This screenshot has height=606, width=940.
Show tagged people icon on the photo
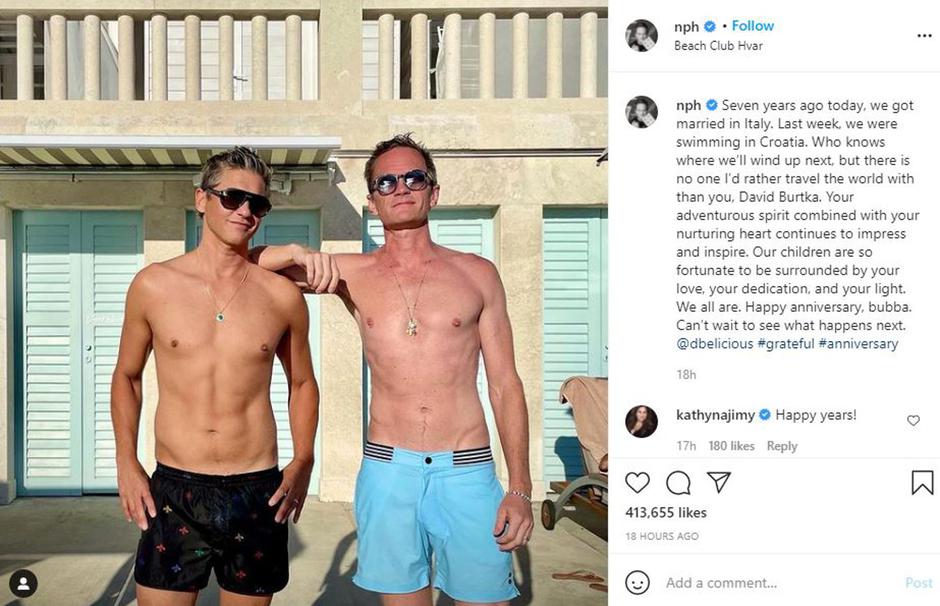point(23,583)
